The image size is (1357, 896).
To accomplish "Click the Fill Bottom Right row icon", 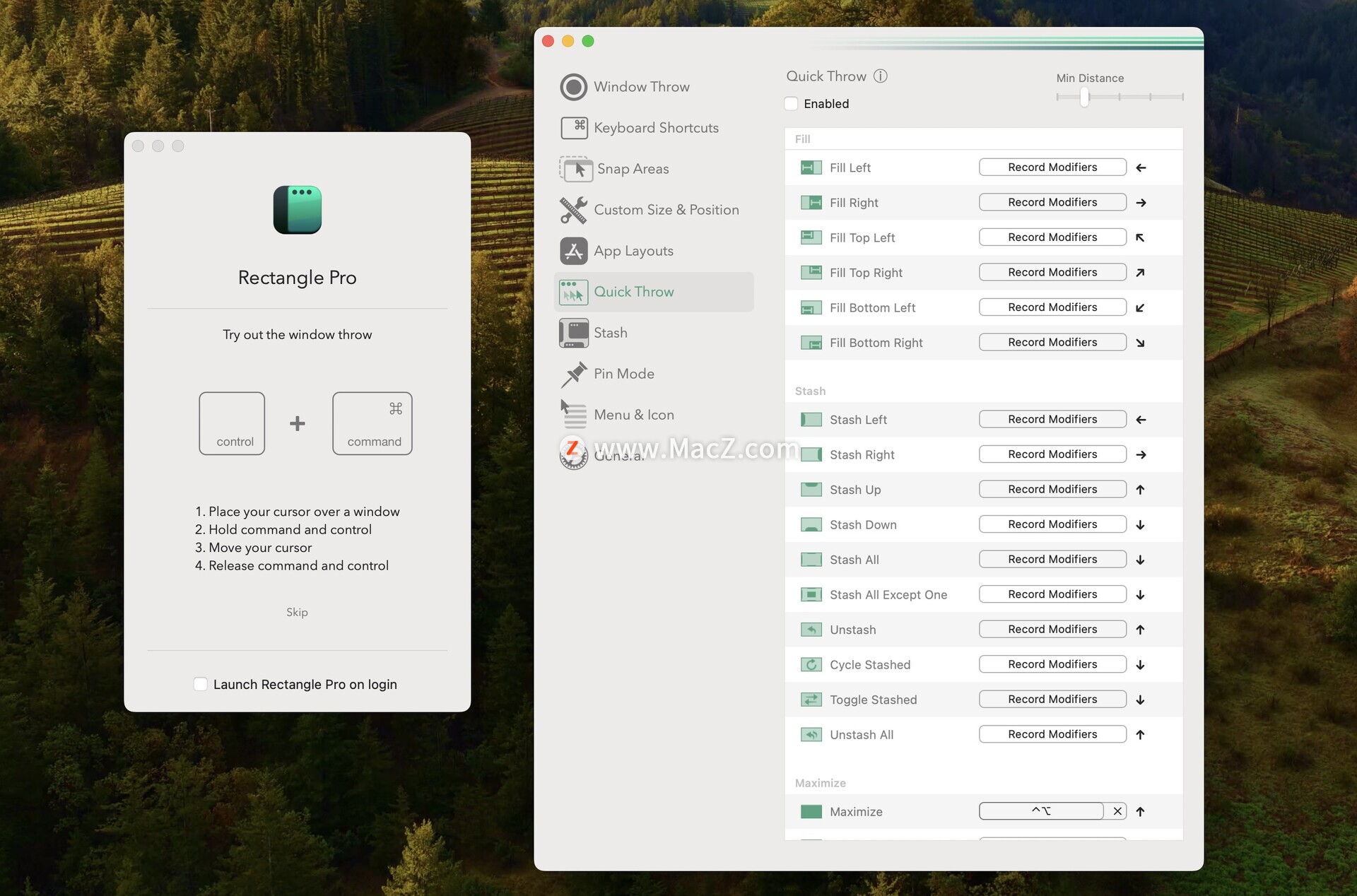I will (x=811, y=343).
